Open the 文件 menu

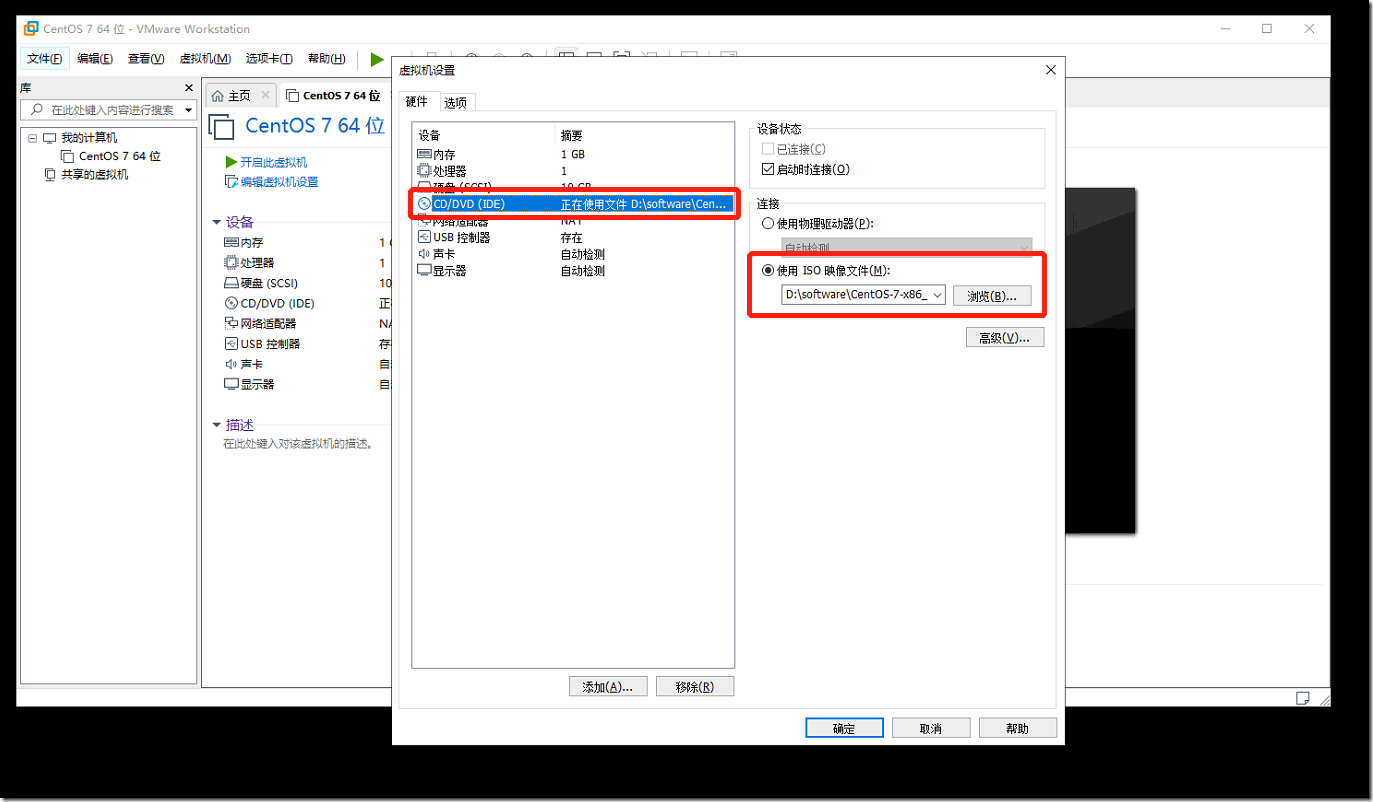pos(44,59)
